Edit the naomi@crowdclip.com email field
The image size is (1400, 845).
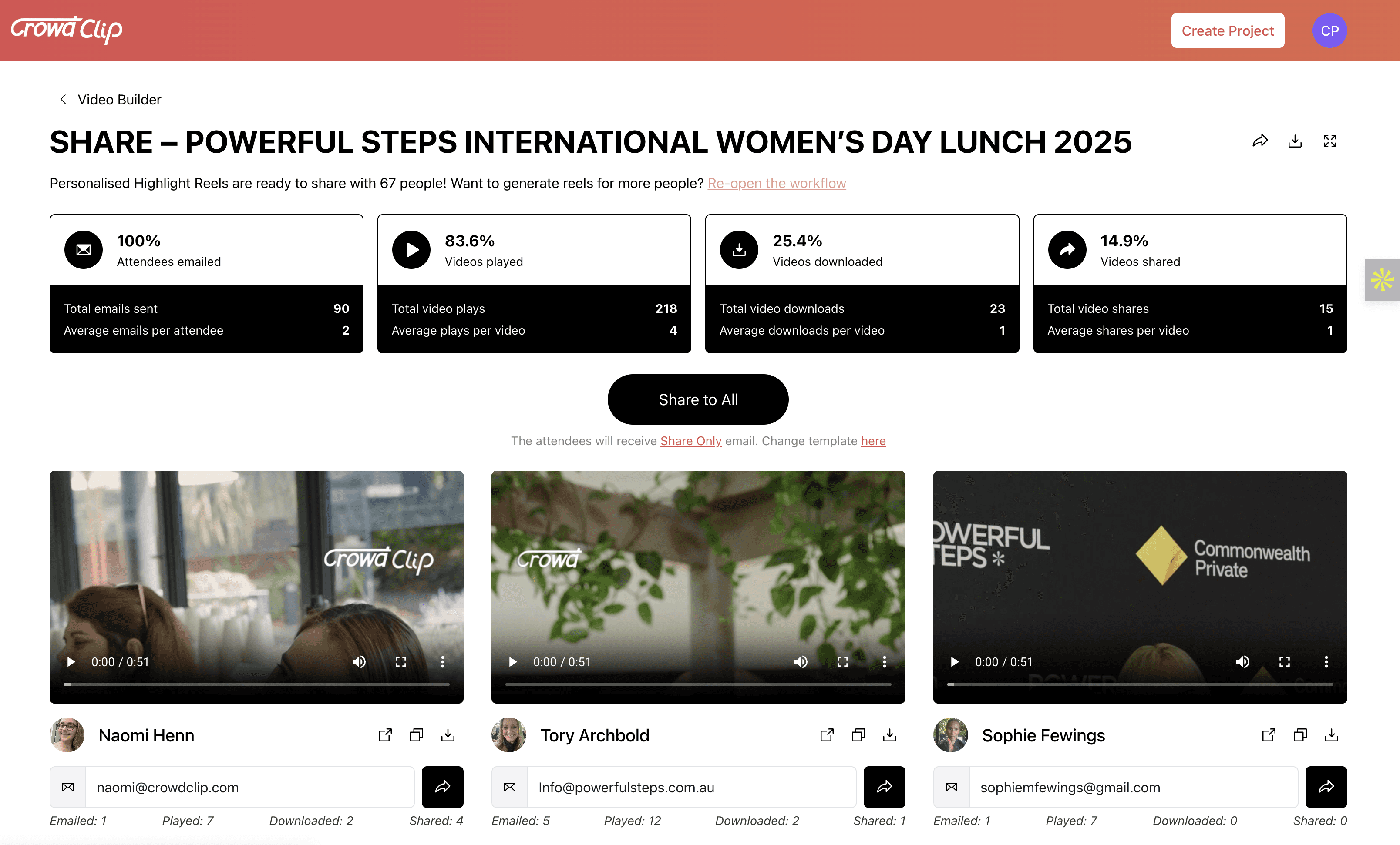coord(250,787)
